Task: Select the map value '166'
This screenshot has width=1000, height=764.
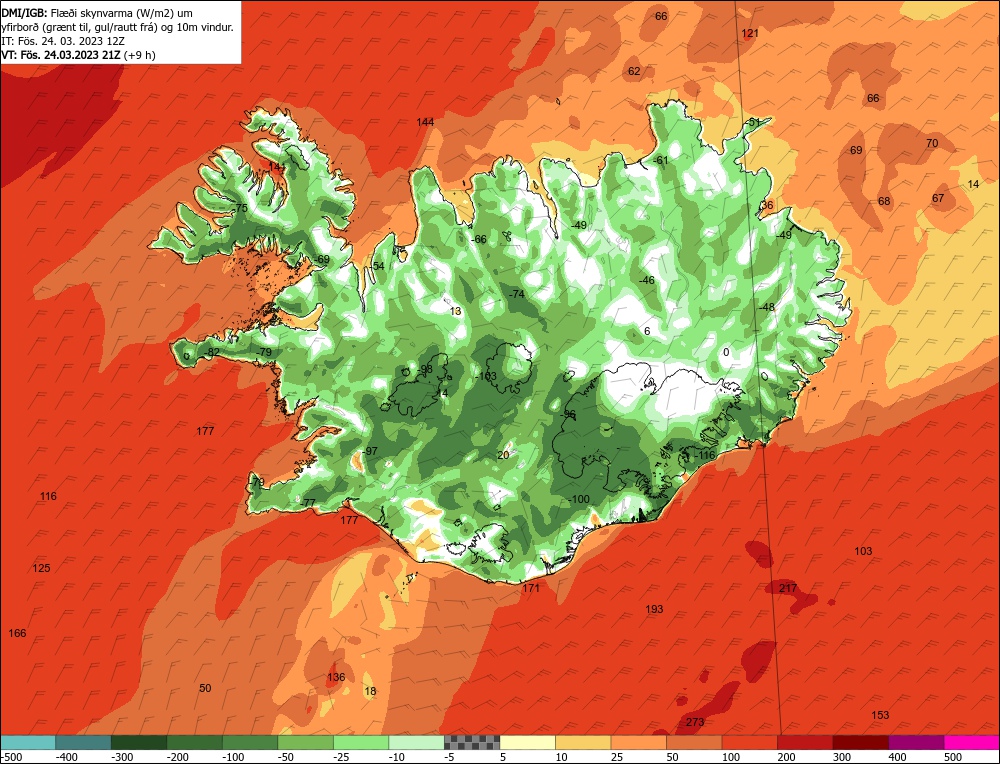Action: tap(17, 634)
